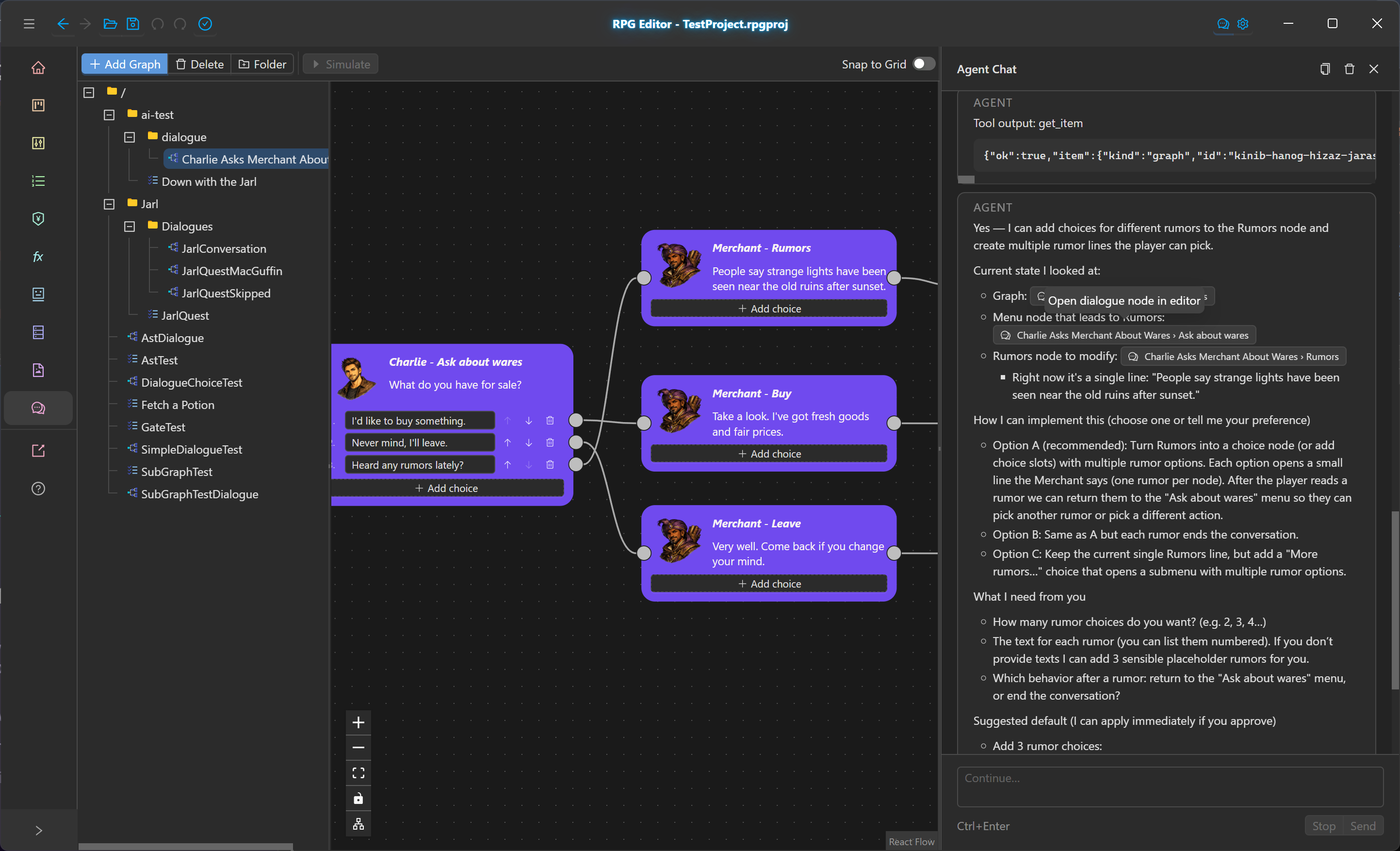
Task: Toggle the canvas interactivity lock
Action: tap(358, 799)
